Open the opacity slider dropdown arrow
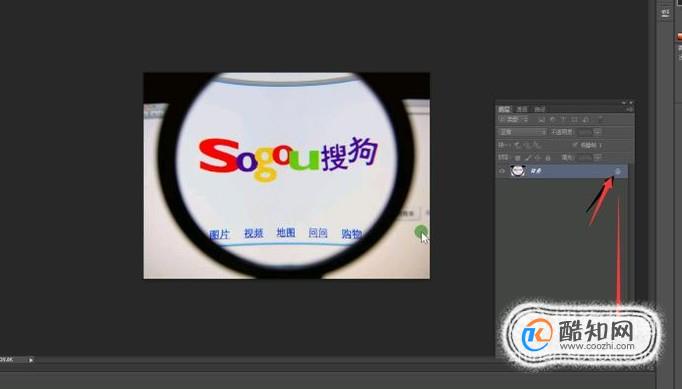This screenshot has height=389, width=682. coord(598,132)
